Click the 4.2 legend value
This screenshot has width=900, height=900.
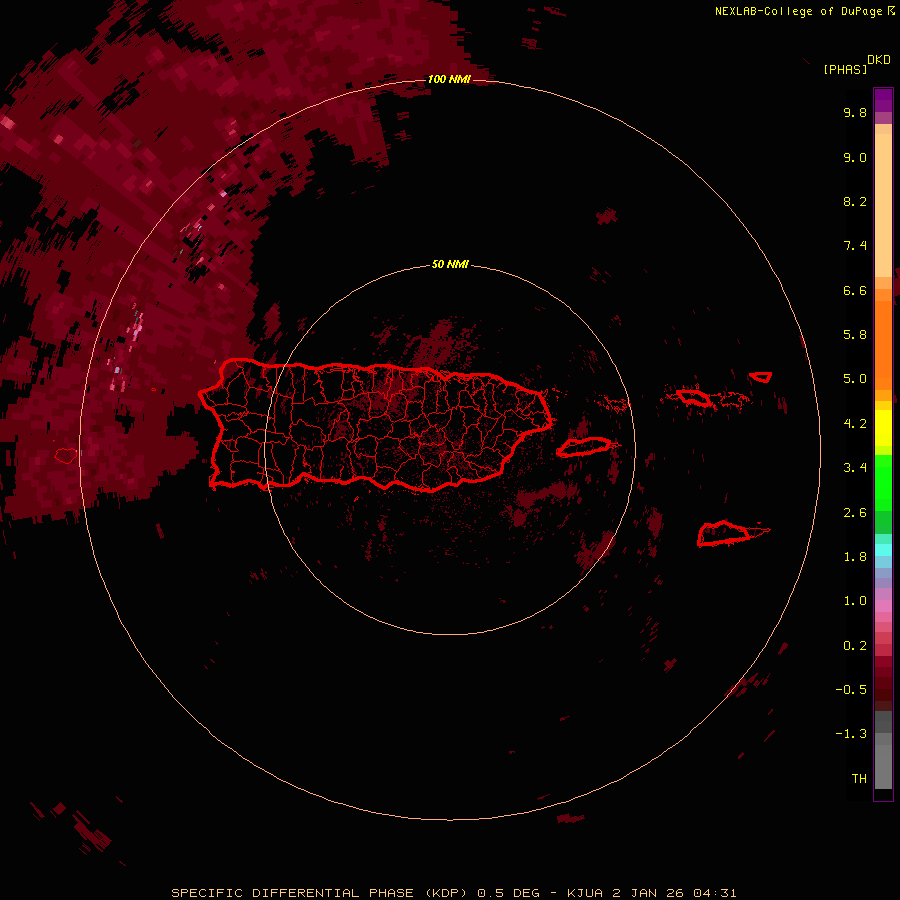[855, 424]
